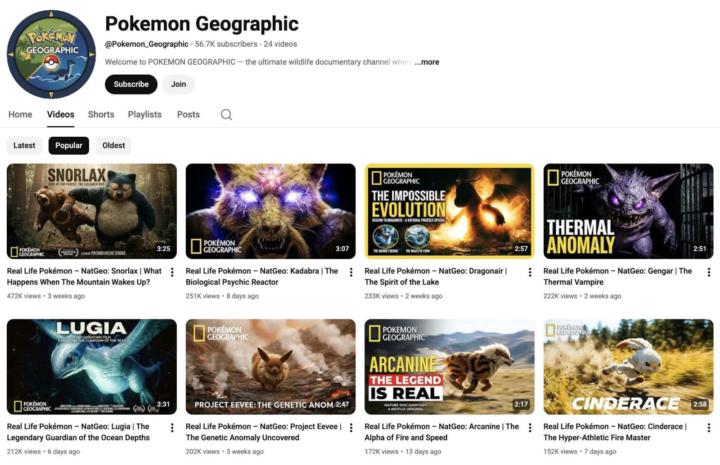The height and width of the screenshot is (465, 720).
Task: Switch to the Home tab
Action: pos(20,114)
